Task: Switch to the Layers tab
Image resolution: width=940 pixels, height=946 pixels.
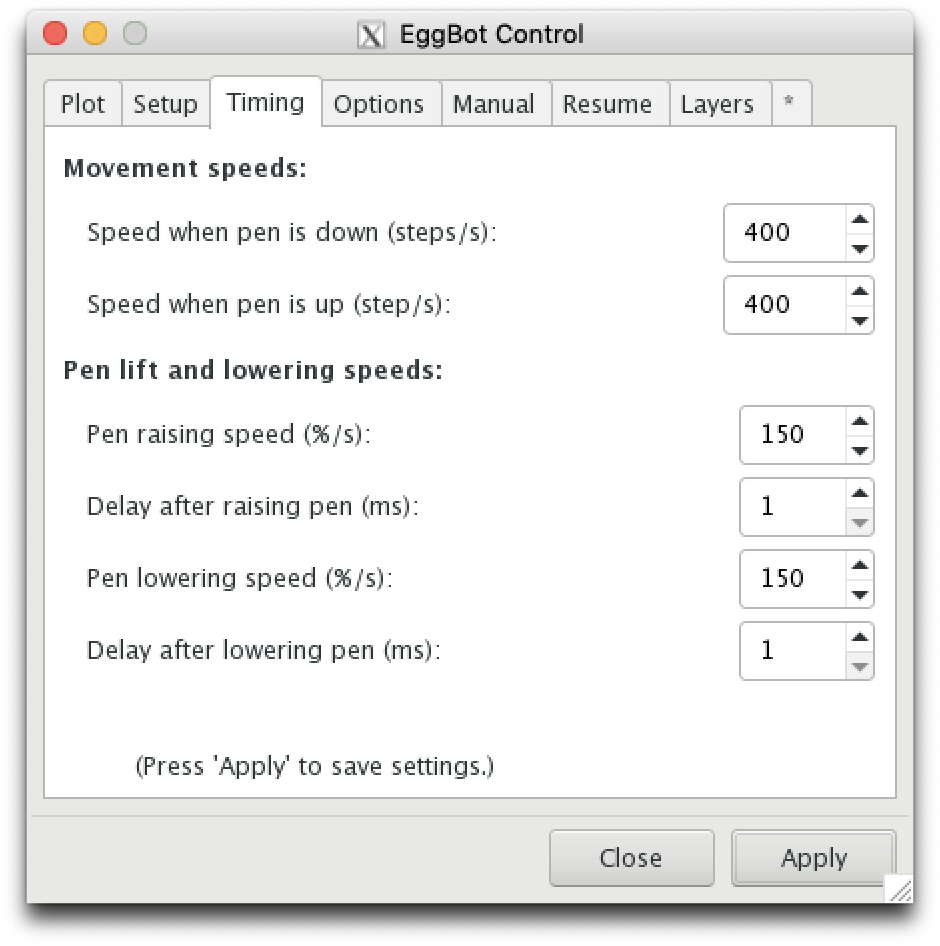Action: pyautogui.click(x=718, y=104)
